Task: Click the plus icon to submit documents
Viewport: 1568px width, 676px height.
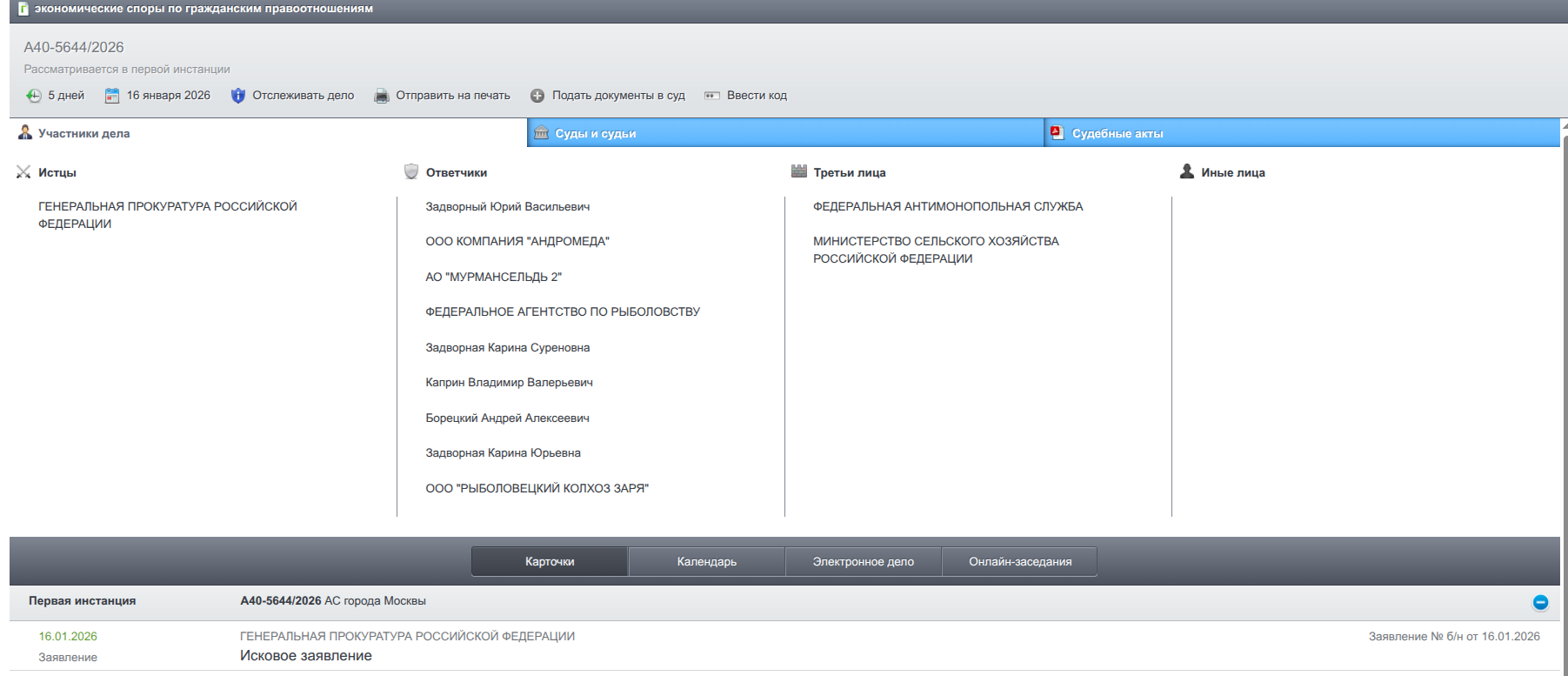Action: (x=537, y=96)
